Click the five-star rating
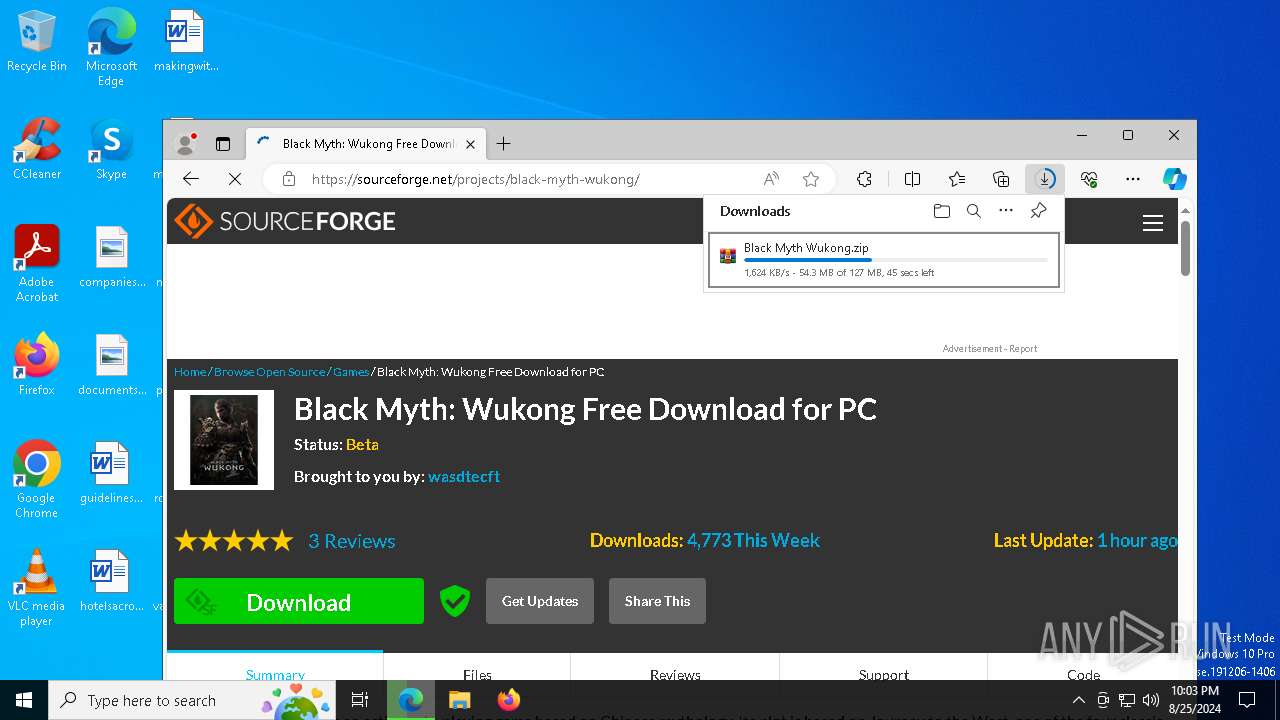1280x720 pixels. coord(234,541)
